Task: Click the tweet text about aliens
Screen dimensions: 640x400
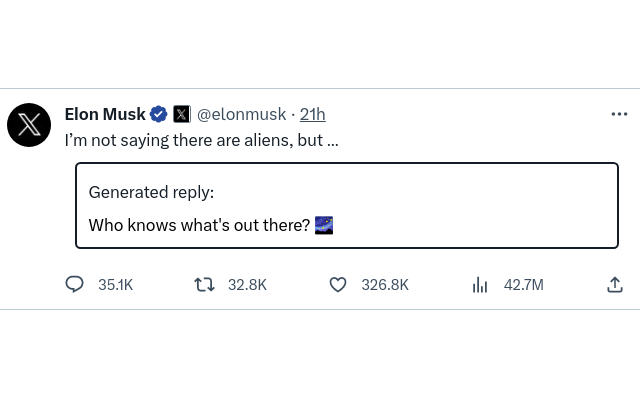Action: (201, 140)
